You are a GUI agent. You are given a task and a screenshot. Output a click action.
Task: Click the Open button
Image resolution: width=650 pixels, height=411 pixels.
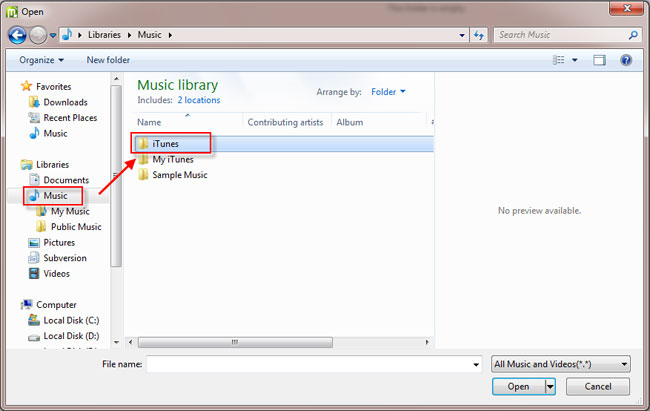518,387
